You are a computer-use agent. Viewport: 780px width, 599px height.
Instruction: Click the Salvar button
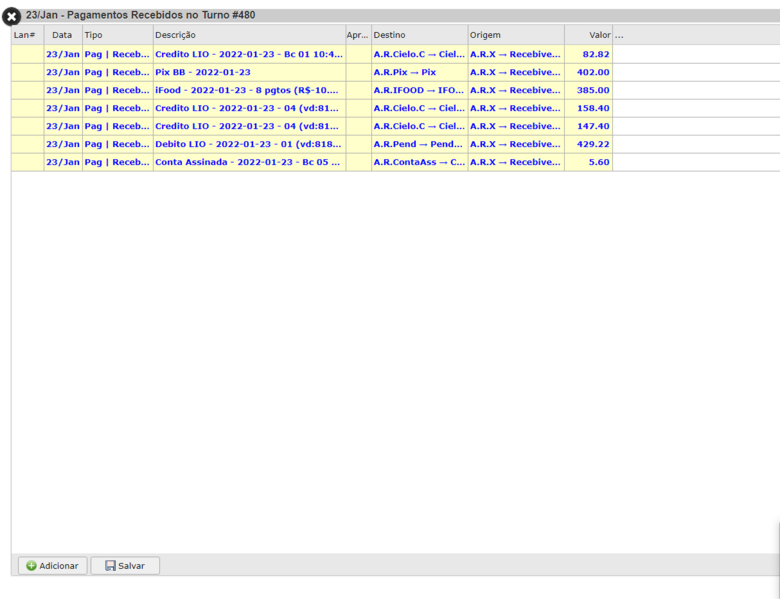point(125,566)
